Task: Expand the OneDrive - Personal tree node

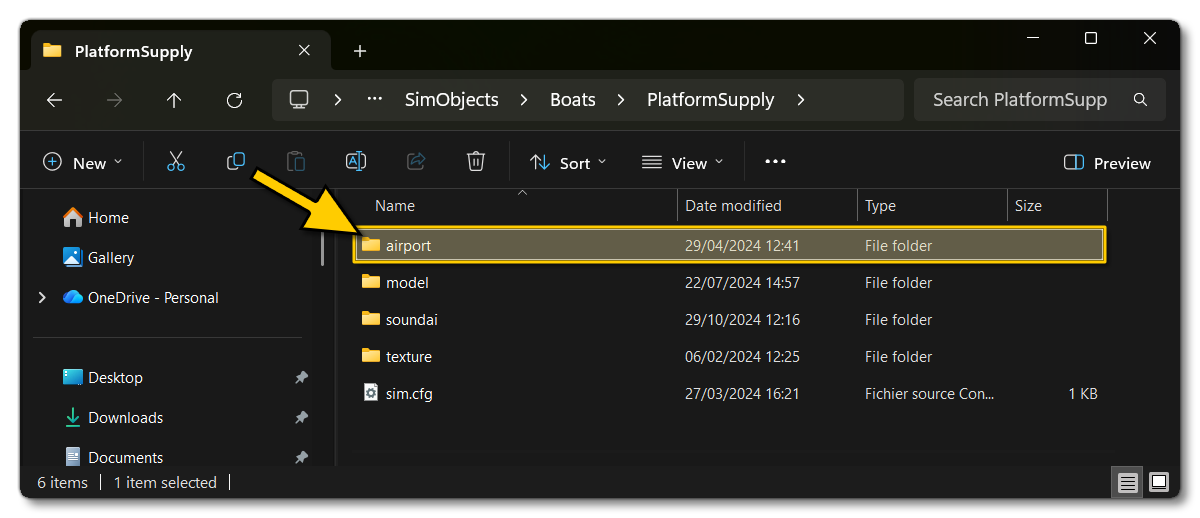Action: pyautogui.click(x=42, y=298)
